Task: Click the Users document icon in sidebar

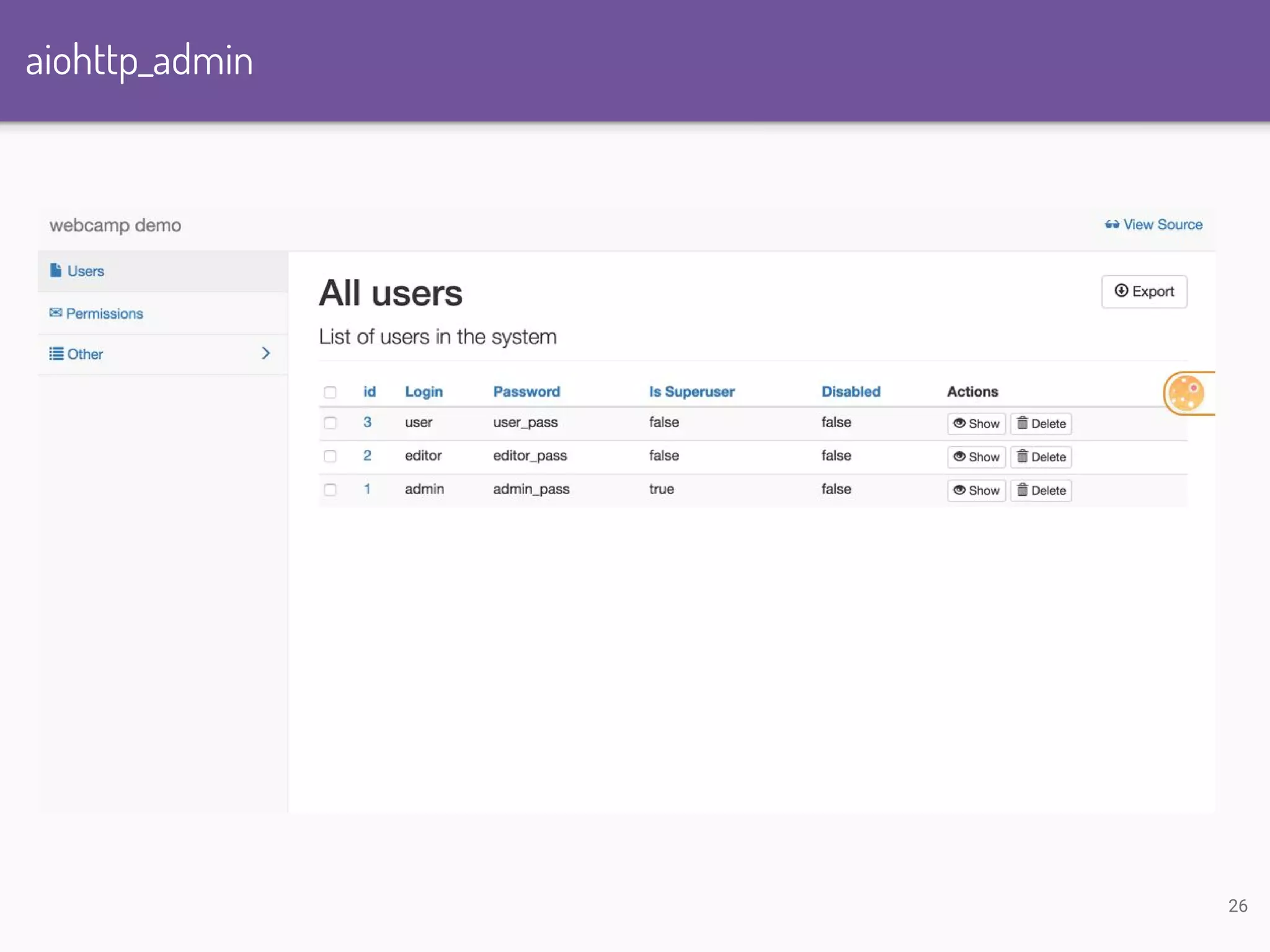Action: point(56,271)
